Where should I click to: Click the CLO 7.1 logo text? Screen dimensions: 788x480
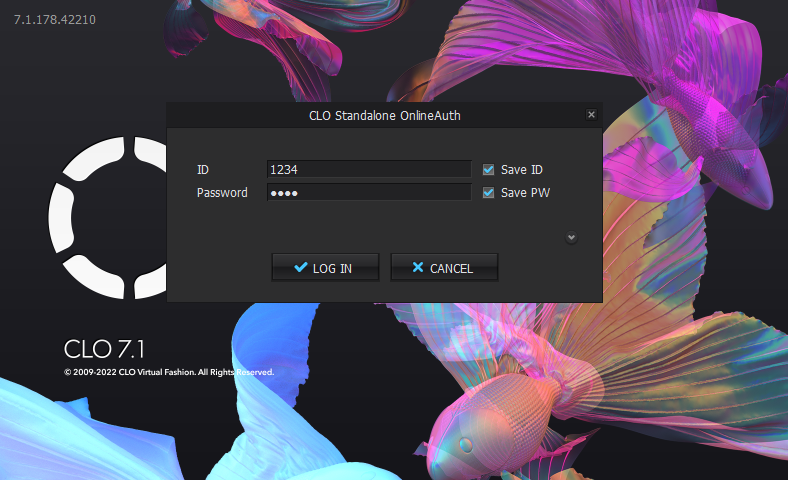click(105, 349)
